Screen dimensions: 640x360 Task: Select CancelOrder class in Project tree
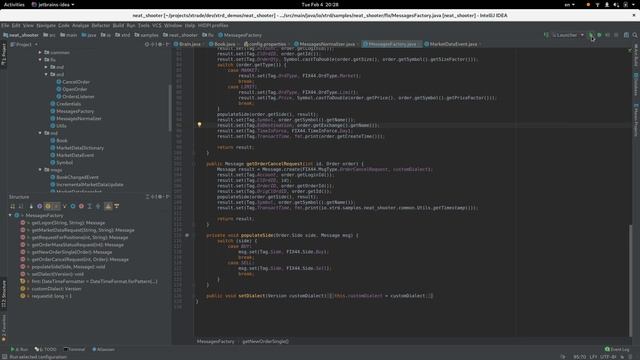tap(76, 82)
